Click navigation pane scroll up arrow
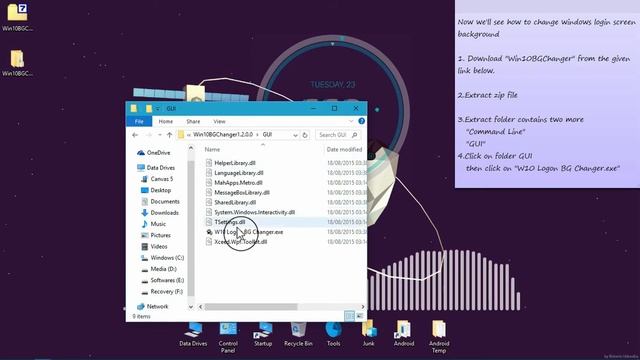 coord(191,148)
